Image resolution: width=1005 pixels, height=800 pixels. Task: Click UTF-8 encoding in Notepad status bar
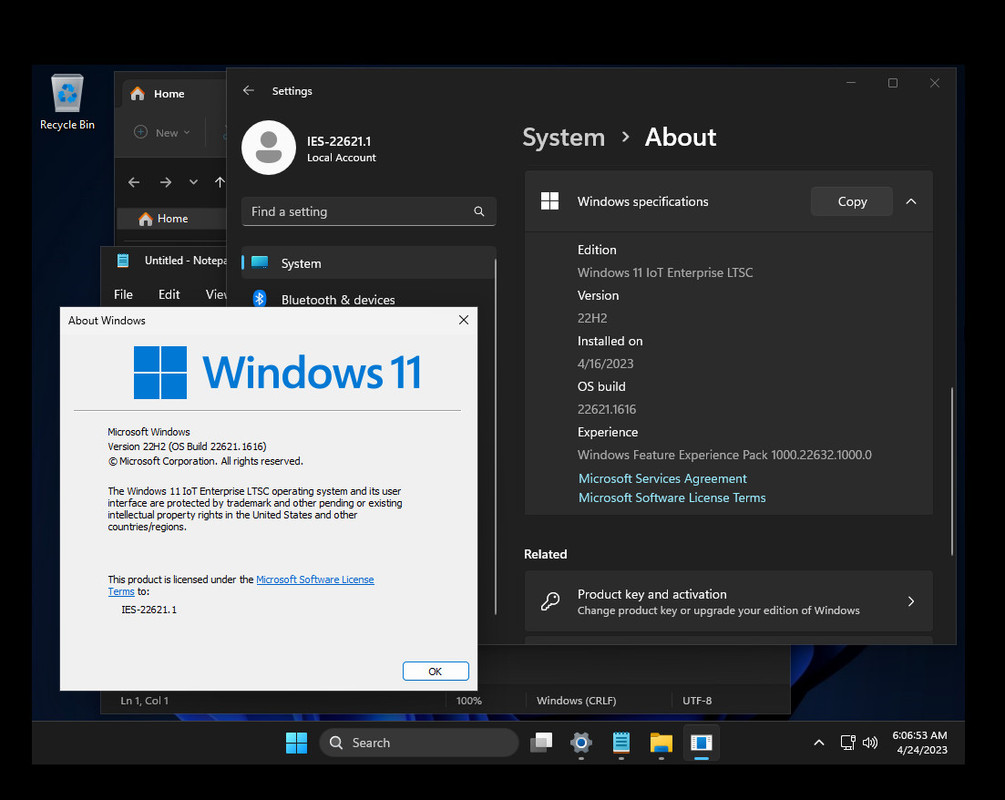pyautogui.click(x=697, y=701)
